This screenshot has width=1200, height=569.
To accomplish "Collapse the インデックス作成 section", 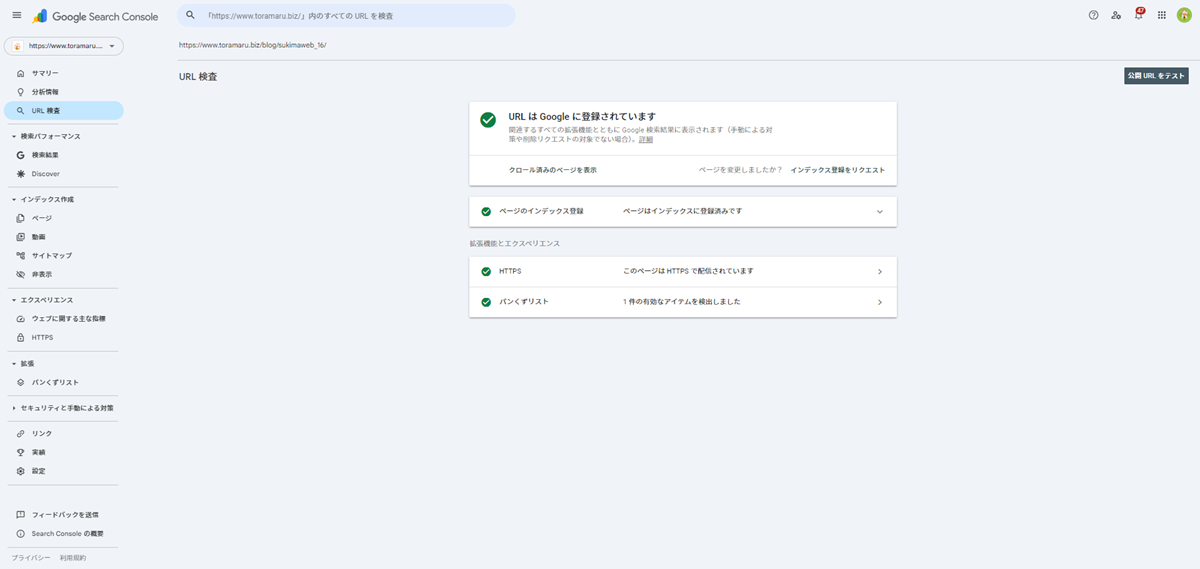I will pyautogui.click(x=13, y=199).
